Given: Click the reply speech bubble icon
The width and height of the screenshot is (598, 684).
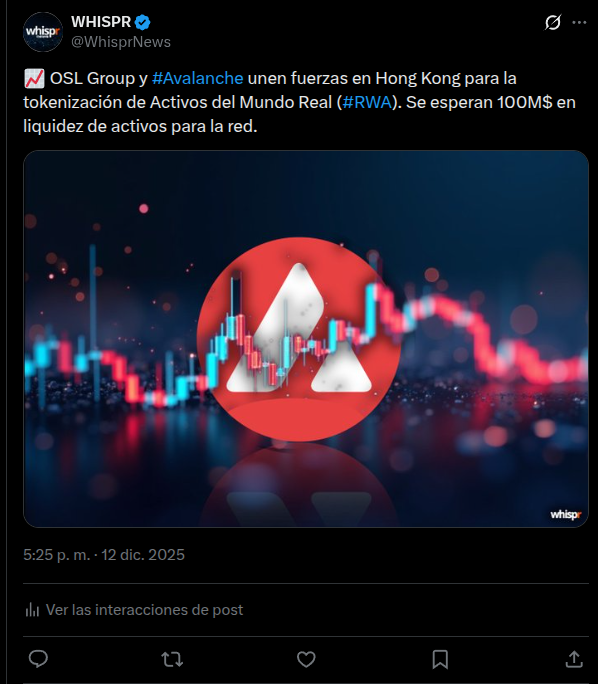Looking at the screenshot, I should (38, 659).
